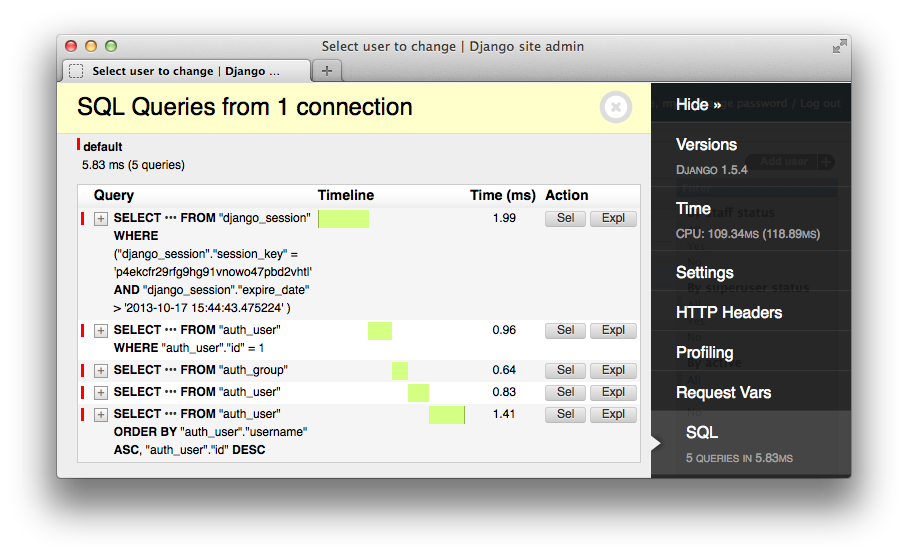908x557 pixels.
Task: Click Sel for the django_session query
Action: (x=565, y=218)
